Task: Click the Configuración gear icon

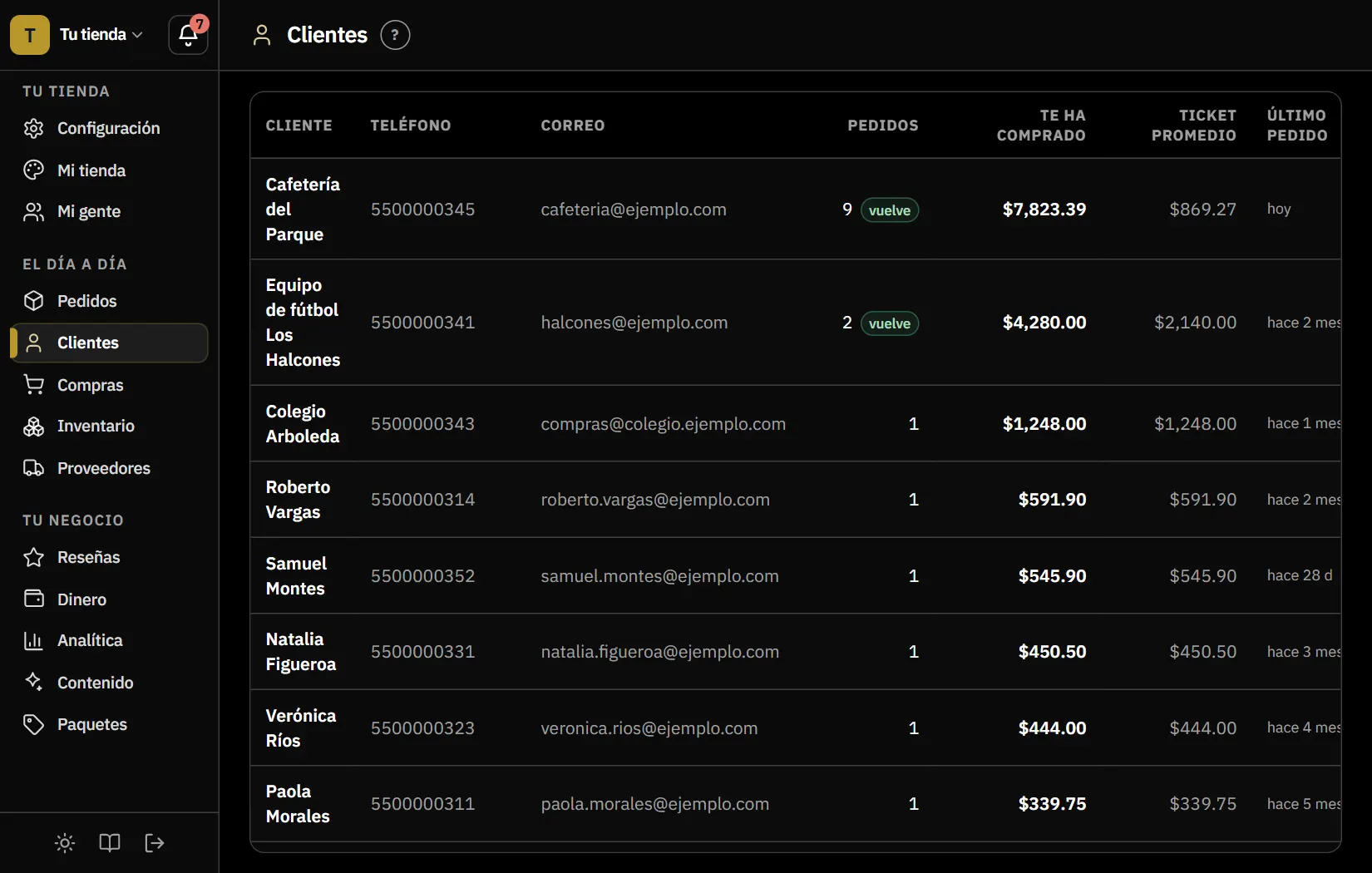Action: 34,128
